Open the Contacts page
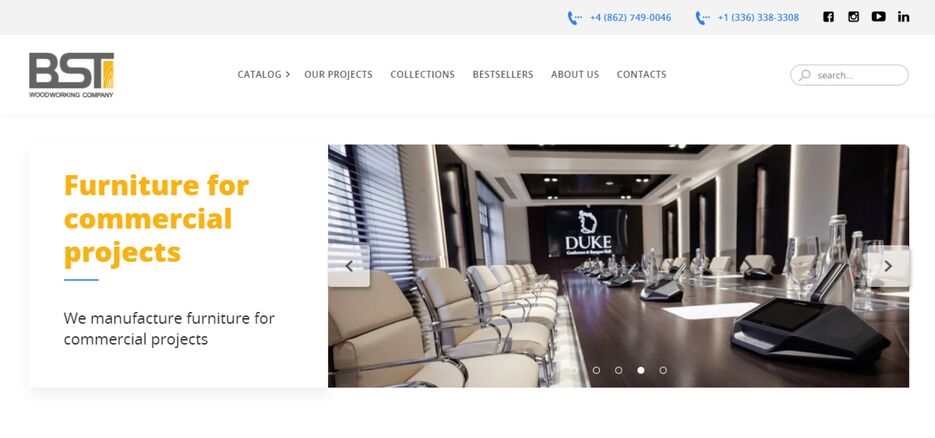The image size is (935, 438). pos(642,74)
